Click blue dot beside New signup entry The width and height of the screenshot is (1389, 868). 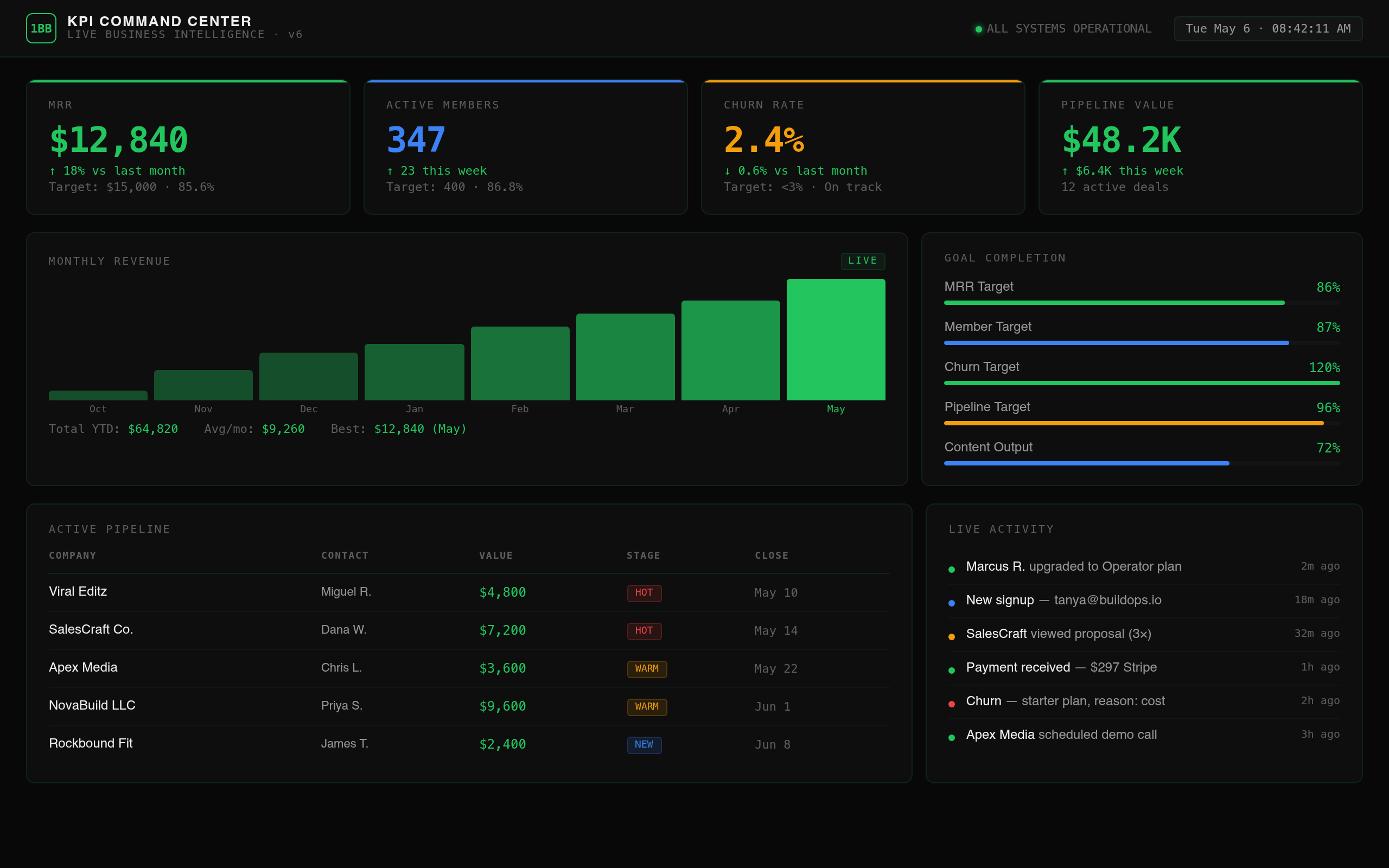click(952, 603)
